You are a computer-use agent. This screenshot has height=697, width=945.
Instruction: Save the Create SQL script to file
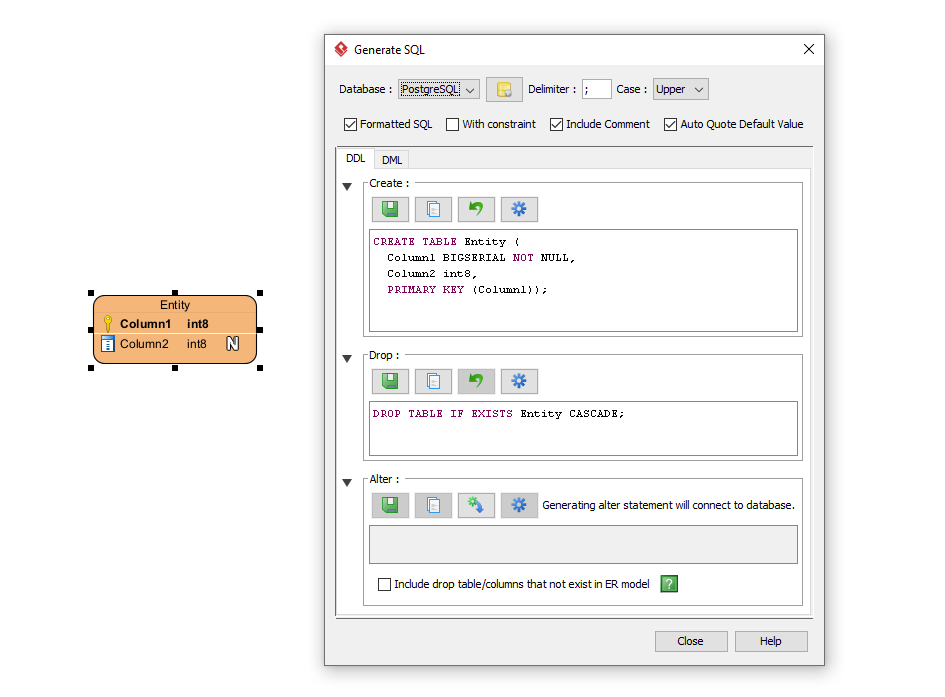(x=390, y=209)
